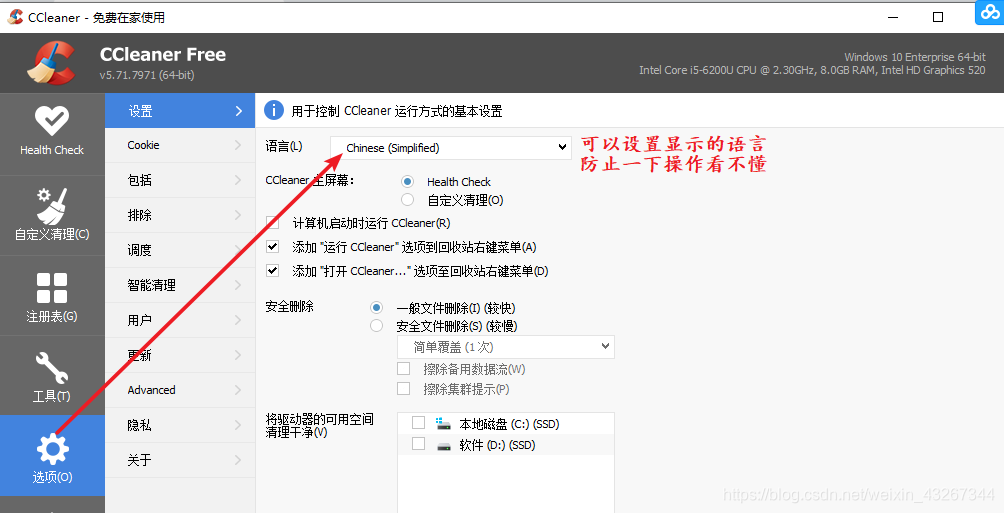The image size is (1004, 513).
Task: Toggle 擦除集群提示 checkbox
Action: click(403, 389)
